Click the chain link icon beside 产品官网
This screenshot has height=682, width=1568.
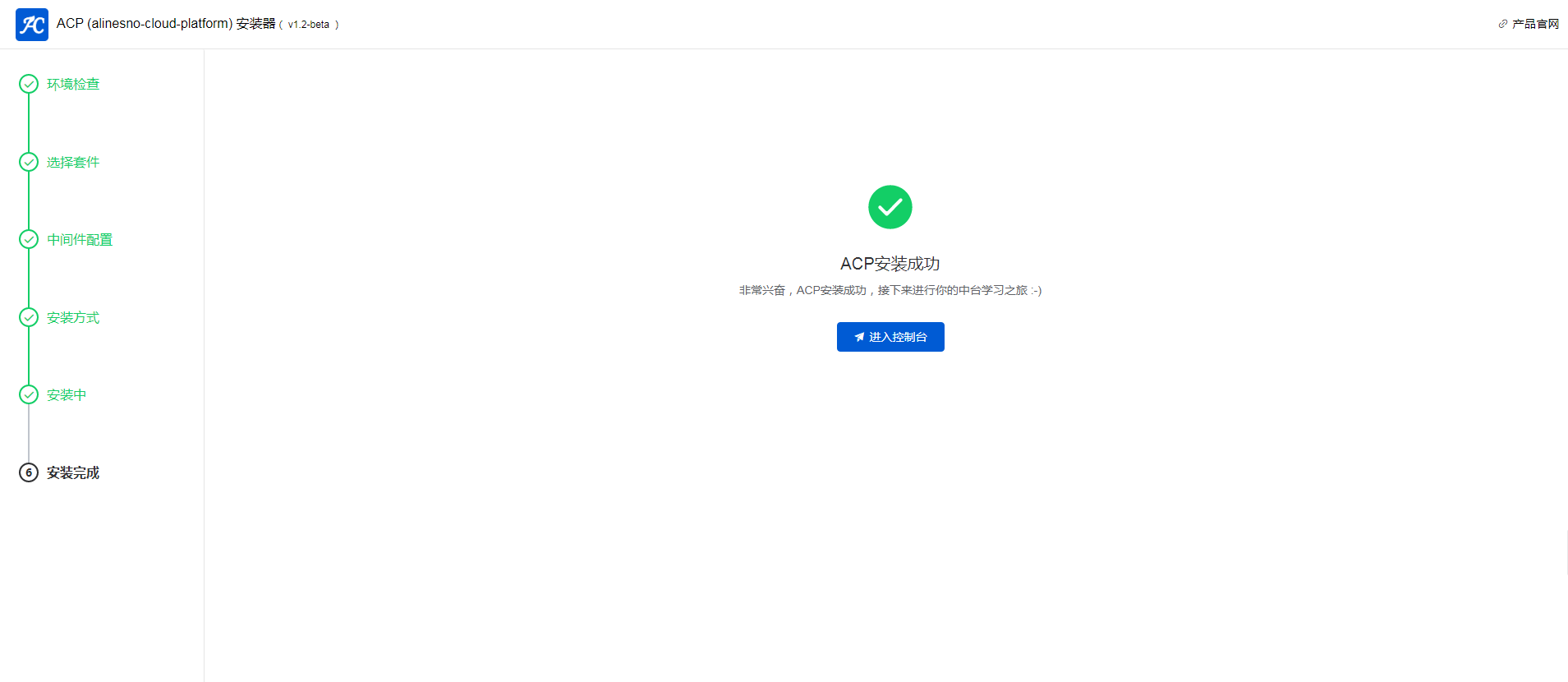point(1502,24)
